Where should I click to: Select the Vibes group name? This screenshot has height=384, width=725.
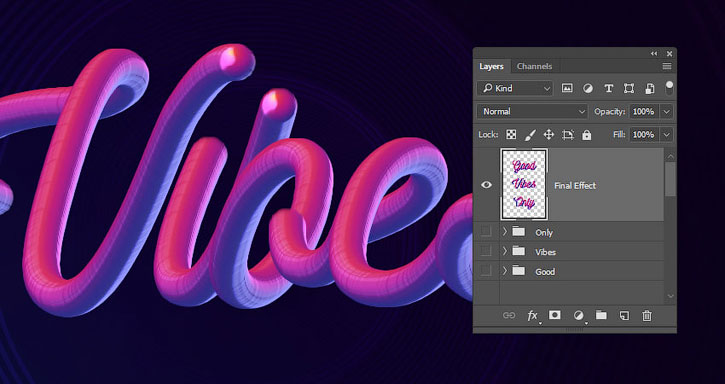(546, 252)
